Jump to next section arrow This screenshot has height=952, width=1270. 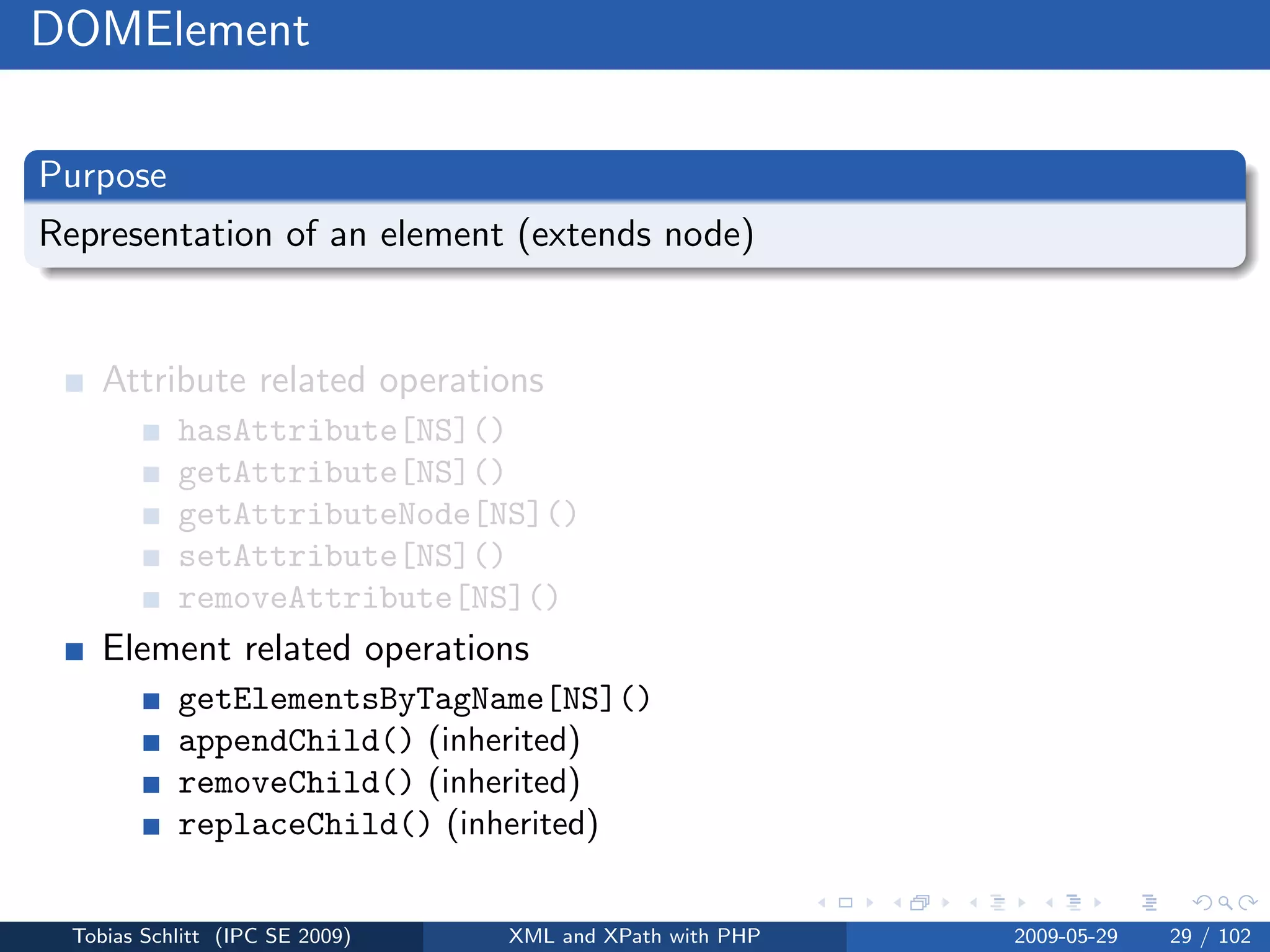pos(1098,903)
